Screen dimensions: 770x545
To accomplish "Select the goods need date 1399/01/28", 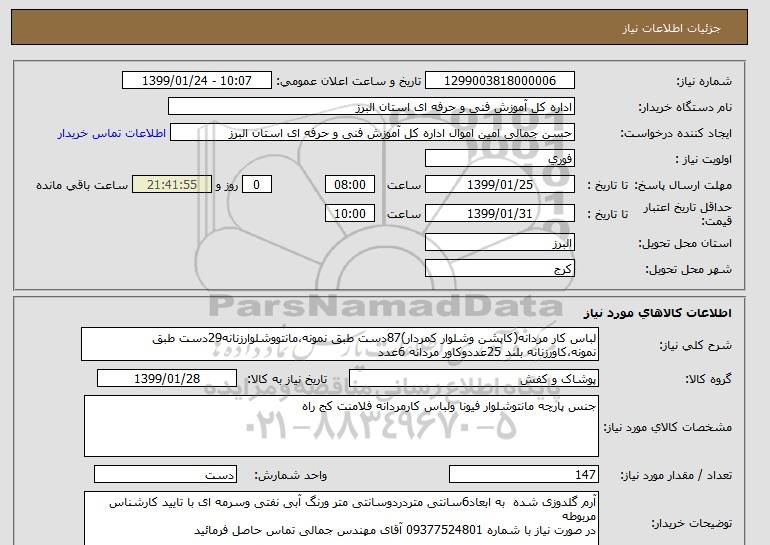I will (x=167, y=379).
